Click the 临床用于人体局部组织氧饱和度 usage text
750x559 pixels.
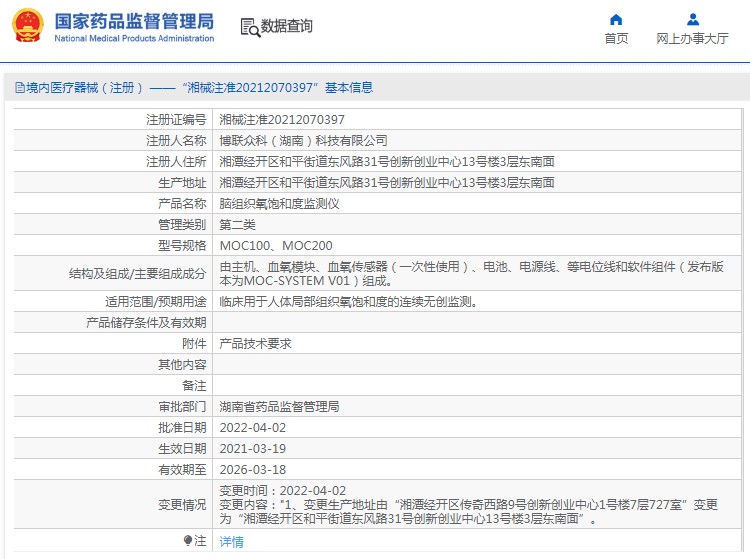pyautogui.click(x=348, y=302)
